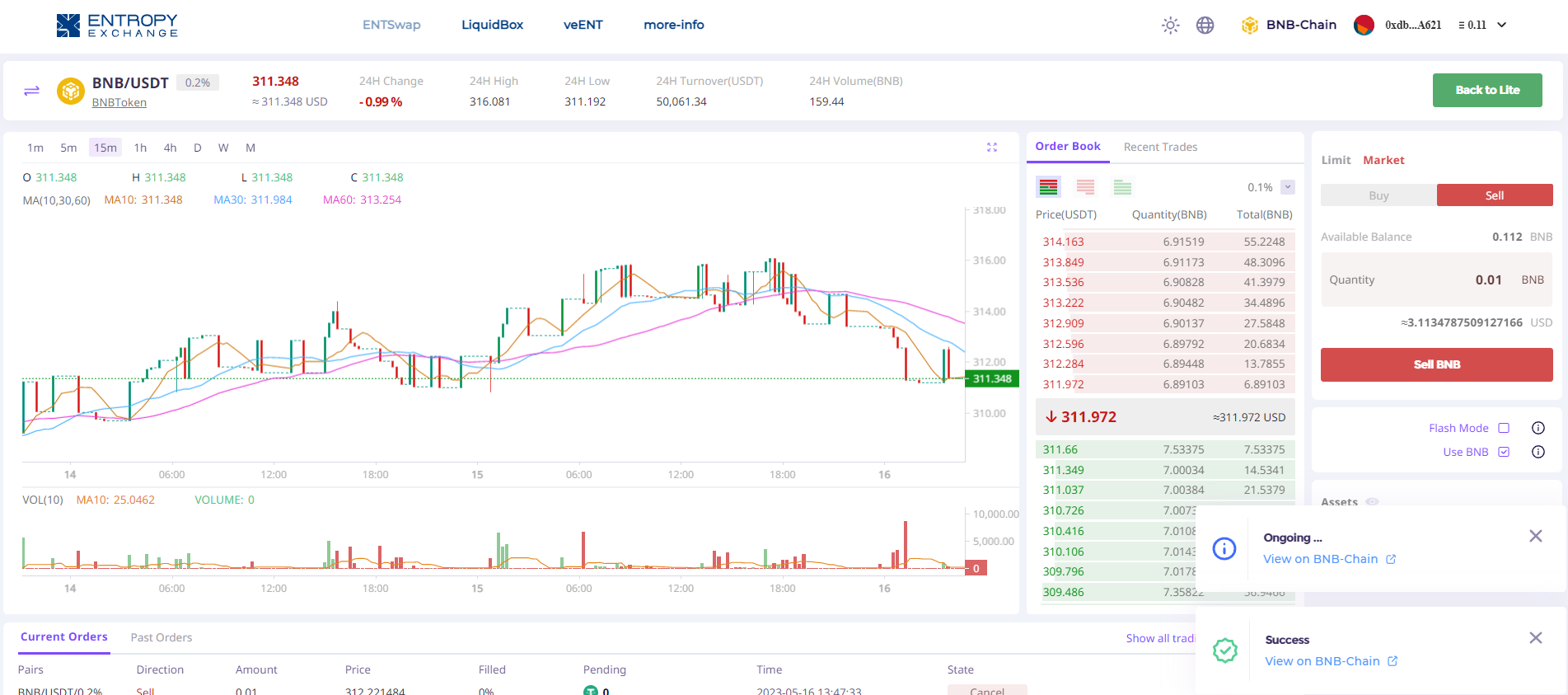
Task: Click bid price 311.66 row
Action: pos(1165,449)
